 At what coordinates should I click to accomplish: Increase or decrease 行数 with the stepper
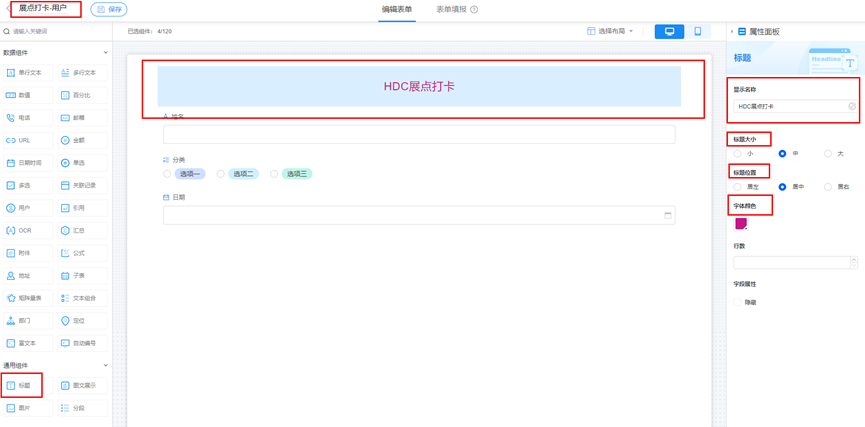[x=854, y=262]
